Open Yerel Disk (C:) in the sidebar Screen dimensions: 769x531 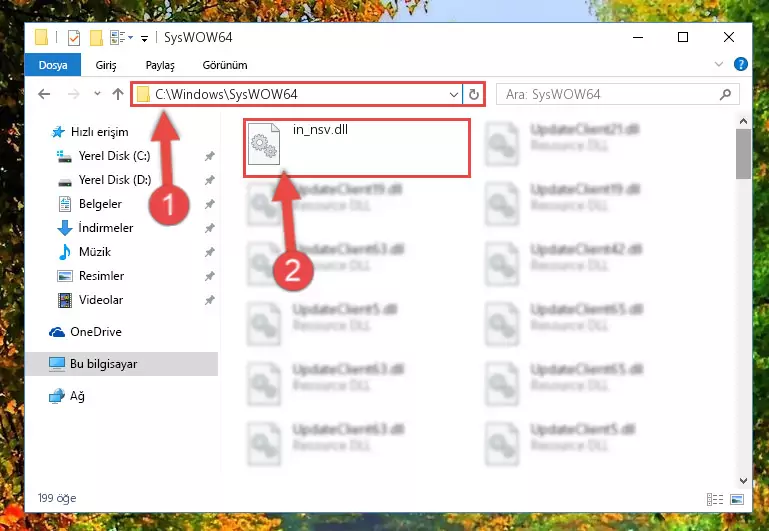coord(114,156)
